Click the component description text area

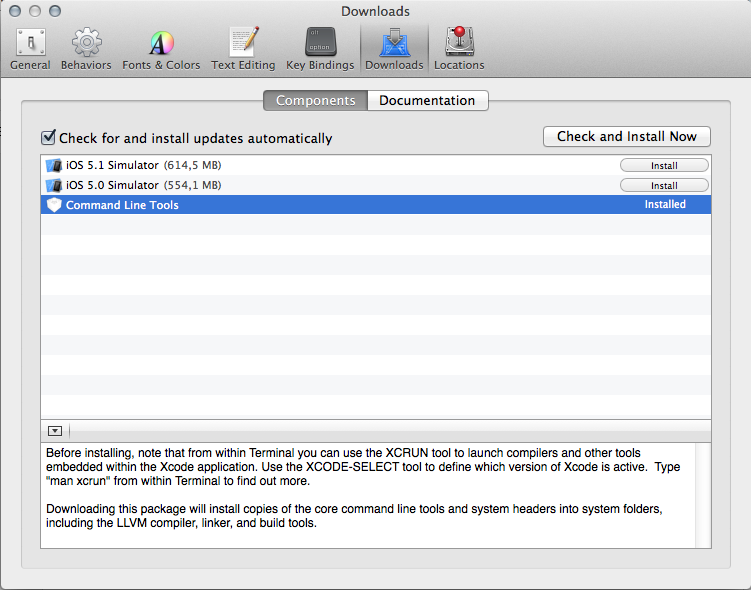(x=368, y=495)
